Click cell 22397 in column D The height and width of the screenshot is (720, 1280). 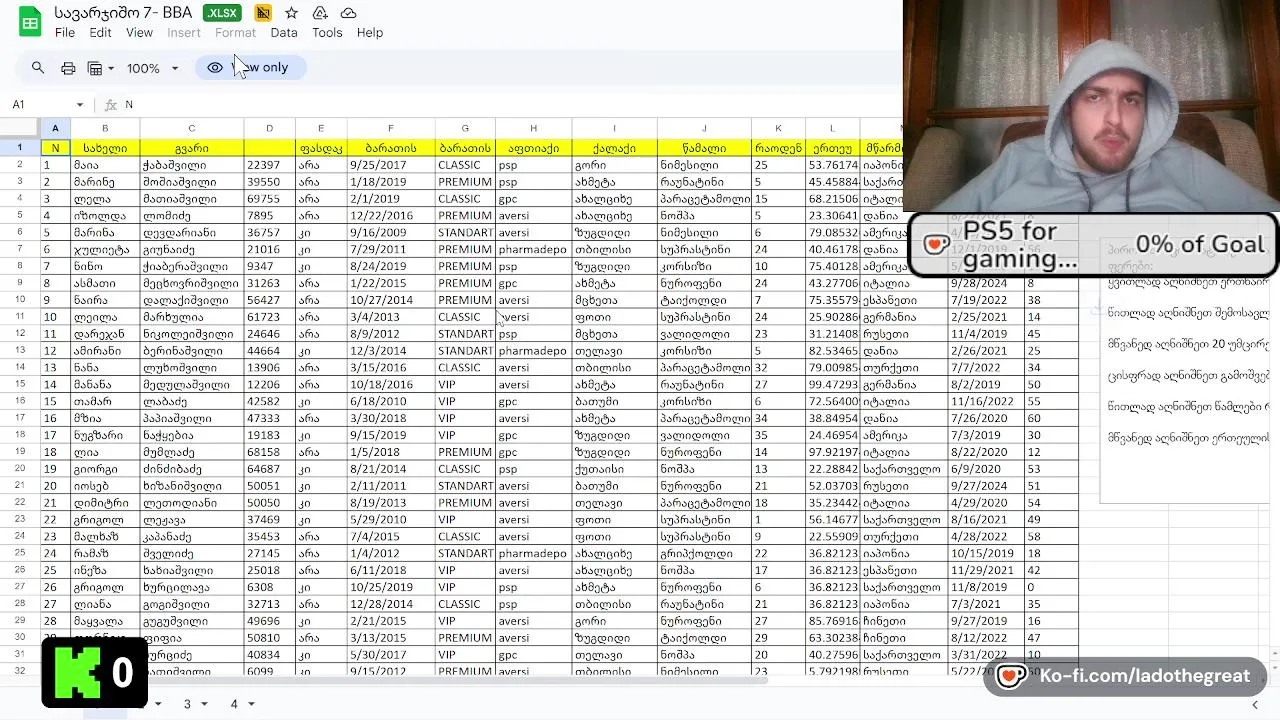269,165
